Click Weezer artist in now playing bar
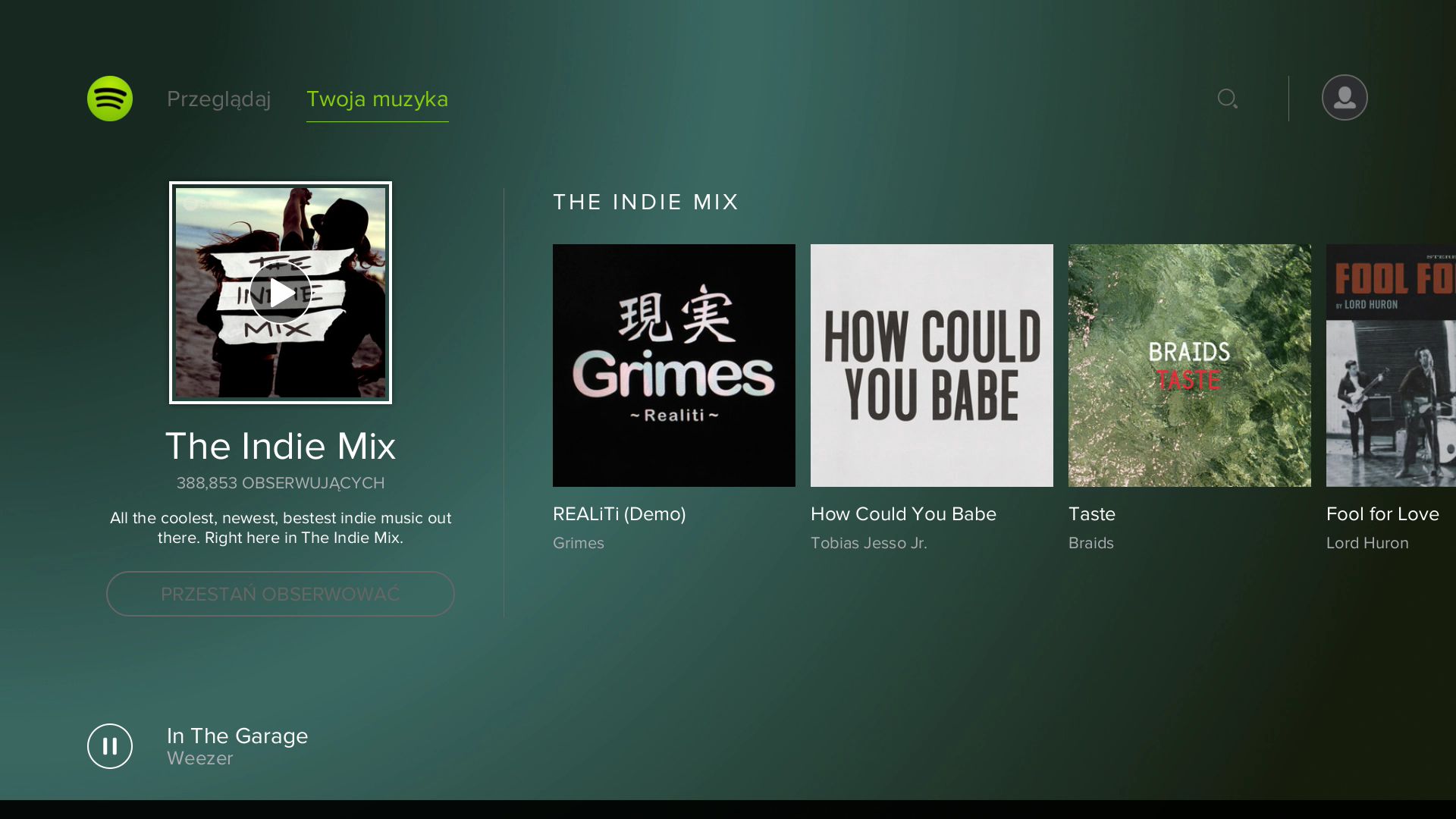This screenshot has width=1456, height=819. click(199, 758)
